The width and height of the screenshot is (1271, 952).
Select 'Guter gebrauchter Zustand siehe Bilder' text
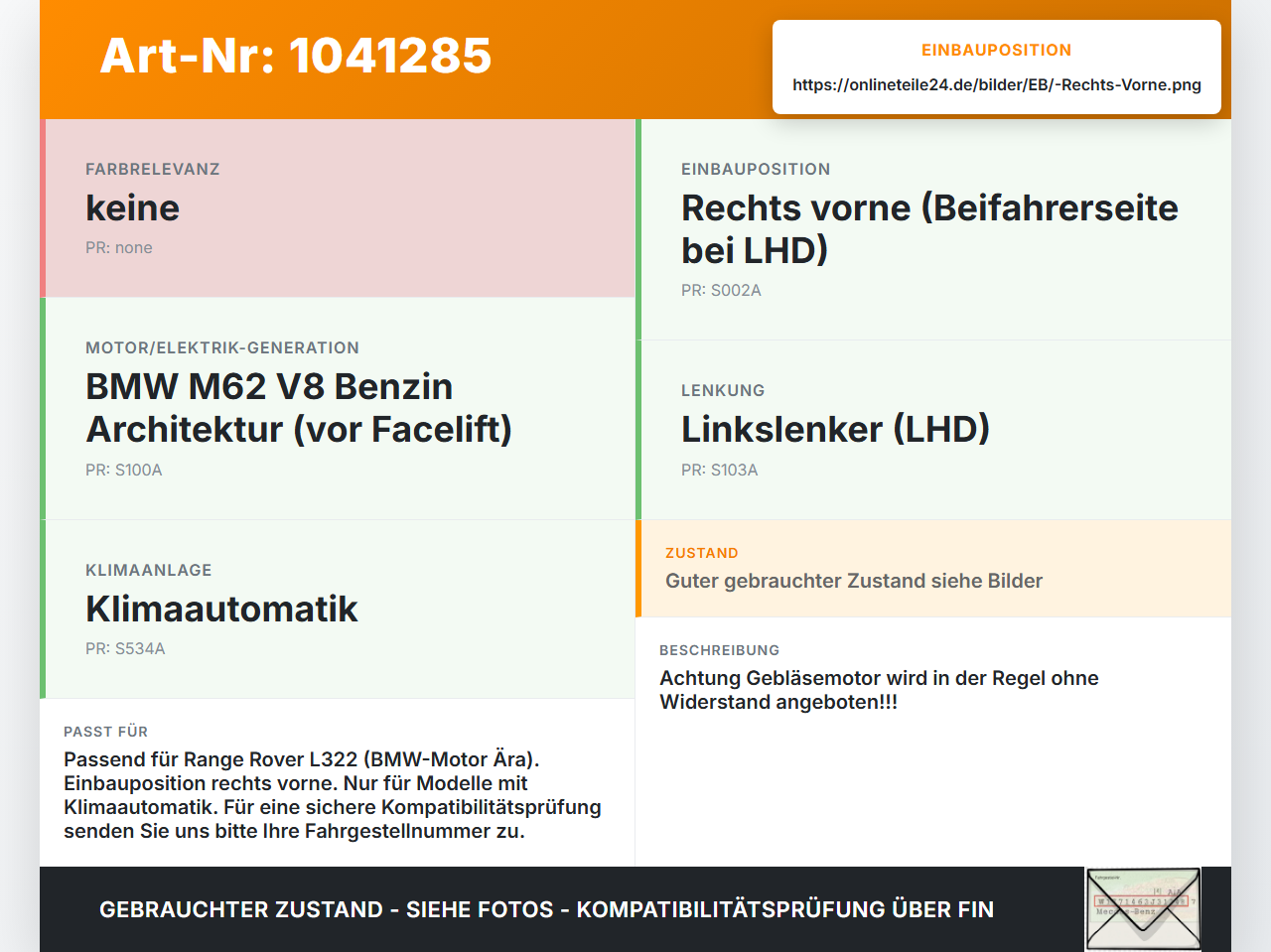pyautogui.click(x=854, y=581)
